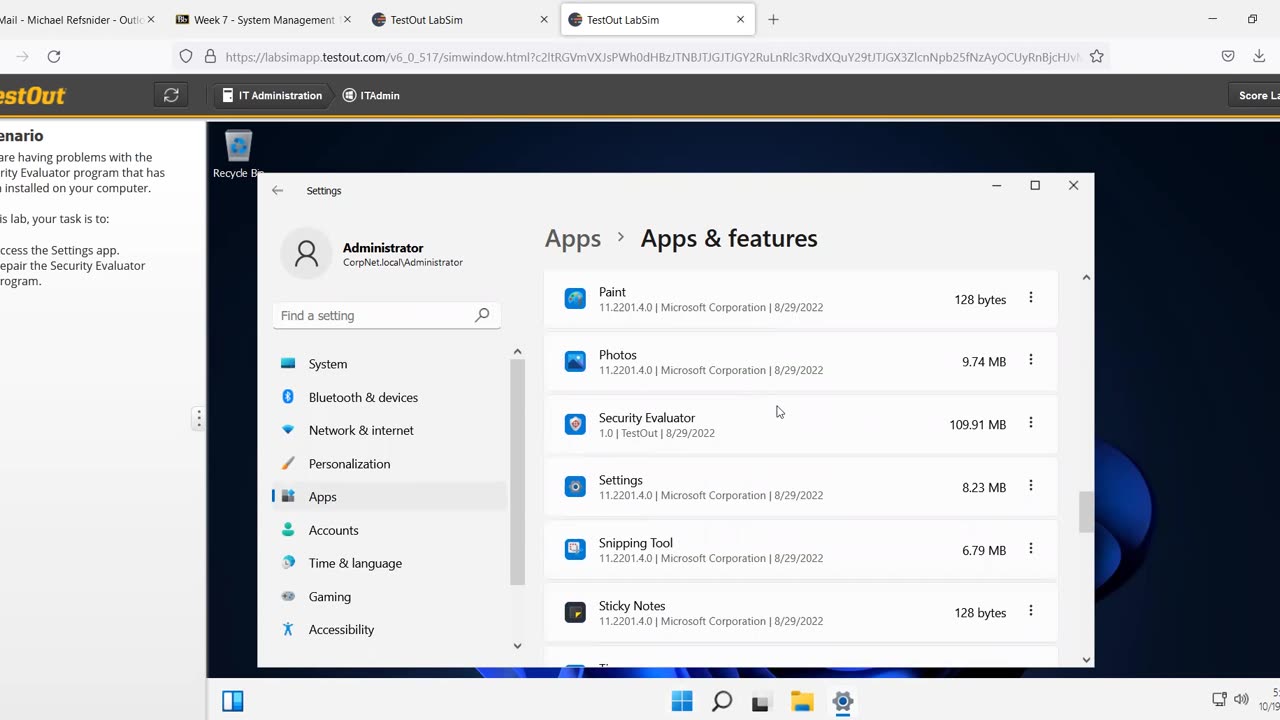Click the scenario panel handle dots
Screen dimensions: 1280x720
click(x=198, y=419)
